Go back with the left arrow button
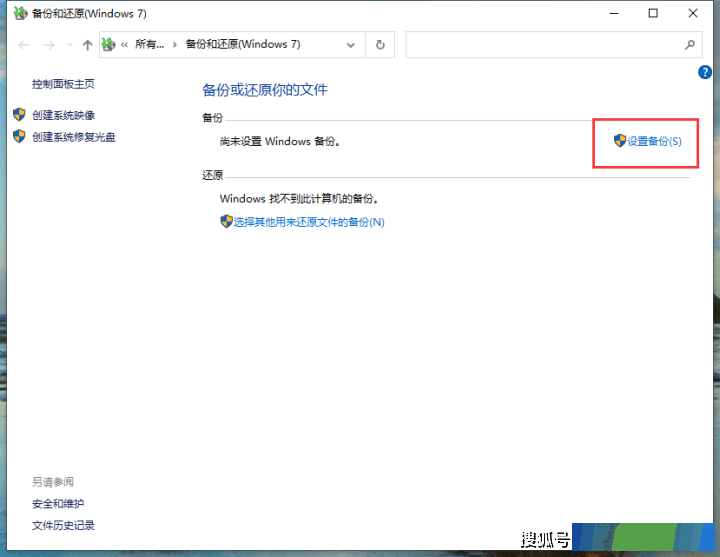The width and height of the screenshot is (720, 557). (24, 45)
